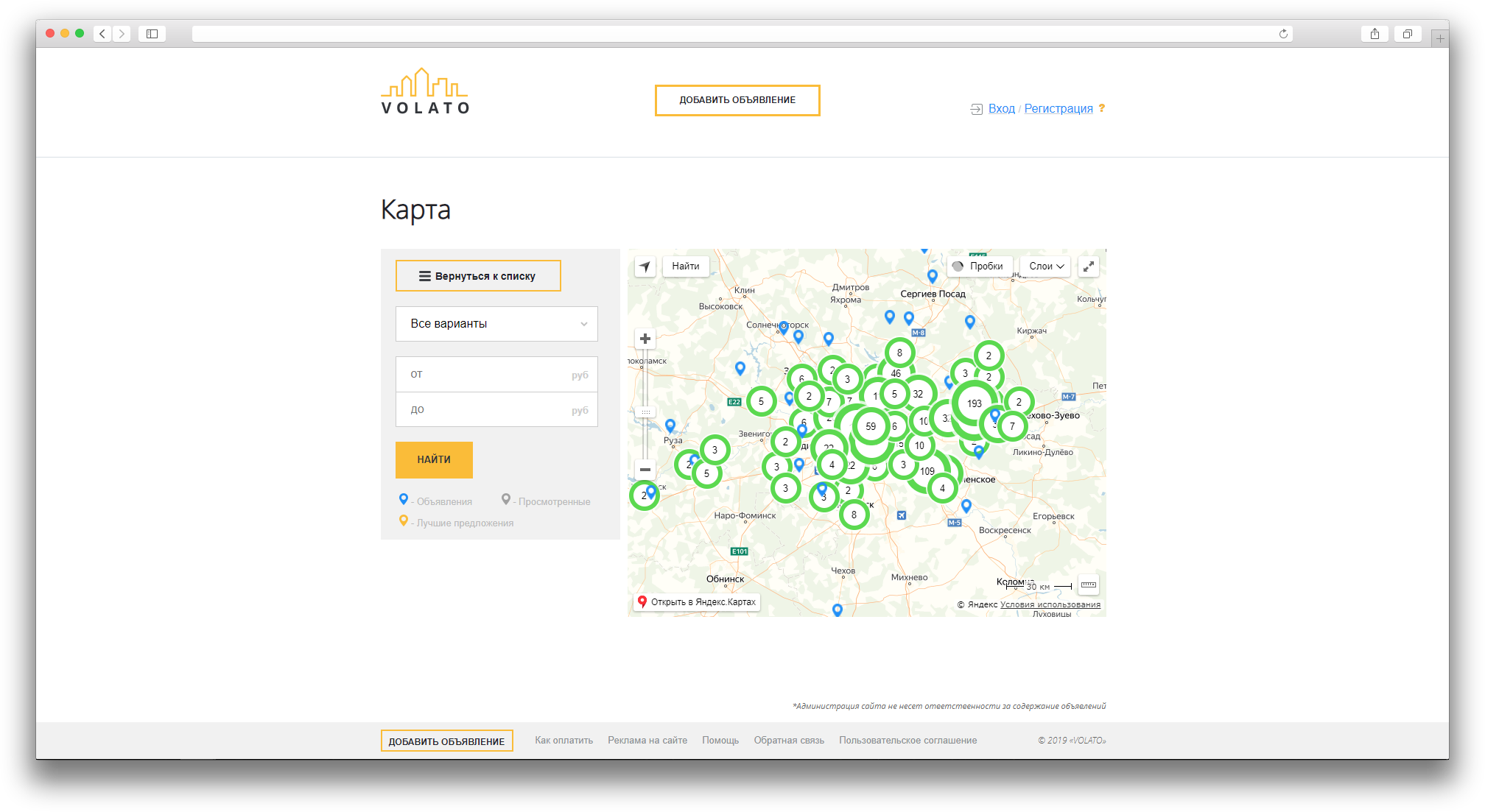Open Пользовательское соглашение link

[908, 741]
